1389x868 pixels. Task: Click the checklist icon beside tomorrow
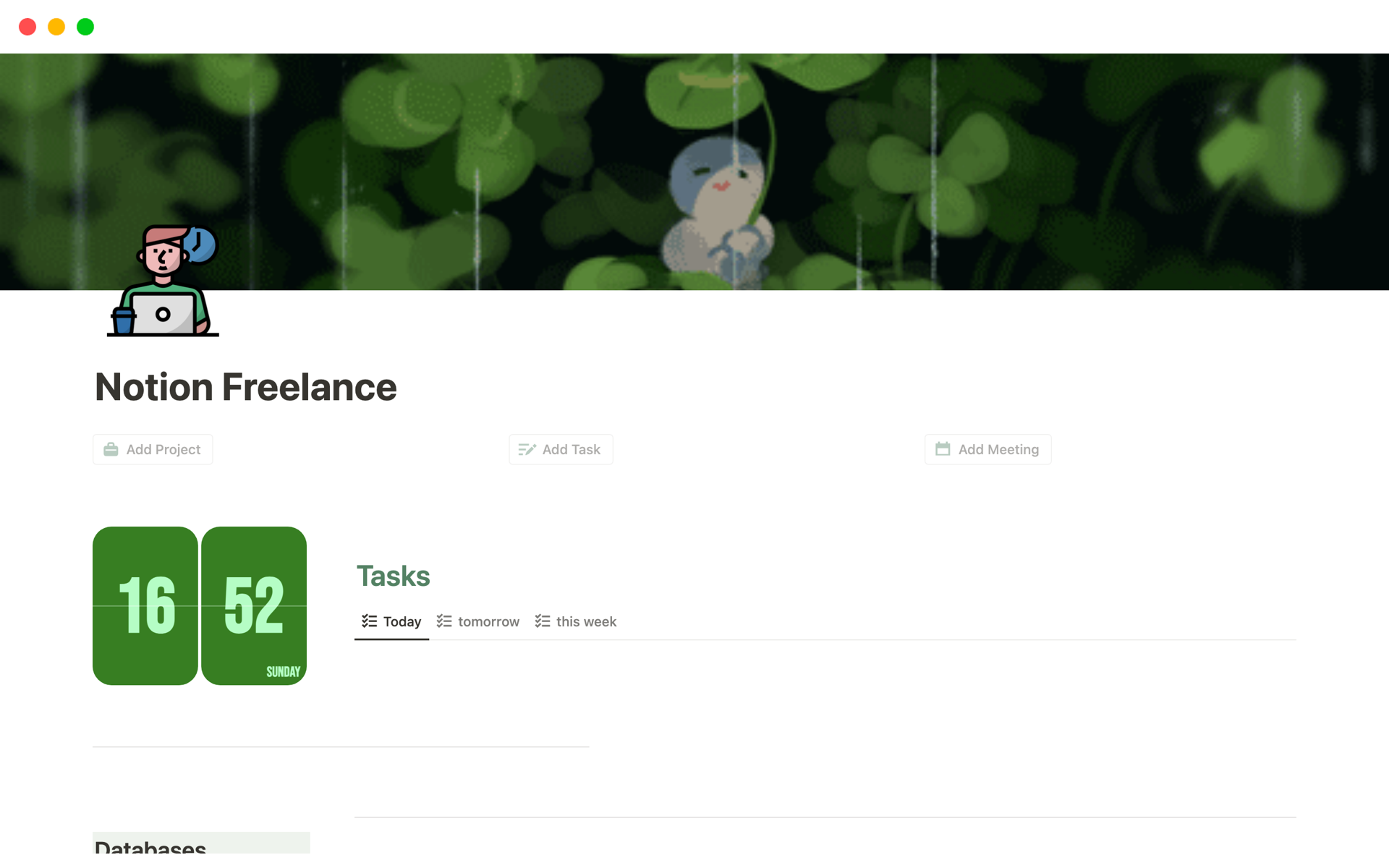coord(444,621)
